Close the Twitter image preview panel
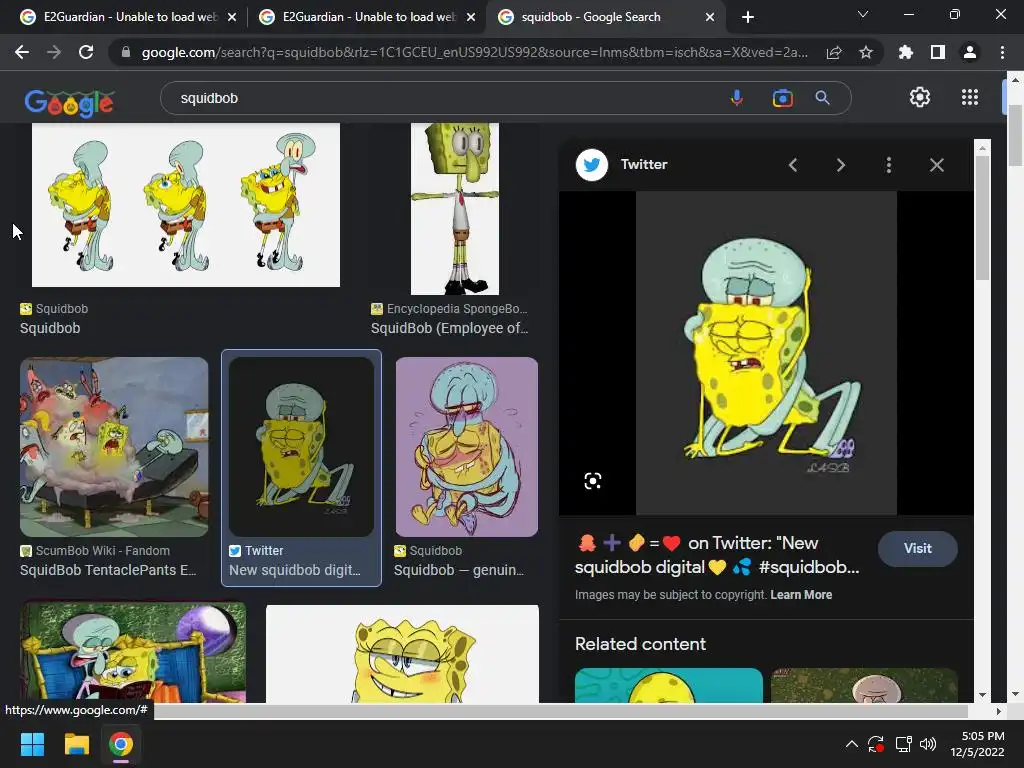Image resolution: width=1024 pixels, height=768 pixels. (x=936, y=165)
